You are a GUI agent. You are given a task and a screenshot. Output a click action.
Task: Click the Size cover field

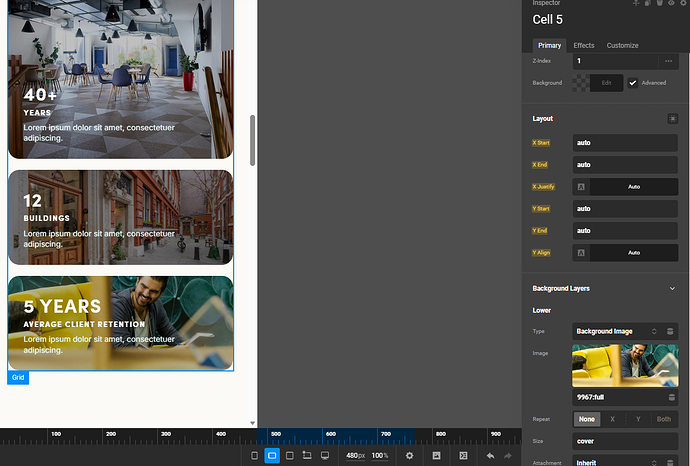[625, 441]
